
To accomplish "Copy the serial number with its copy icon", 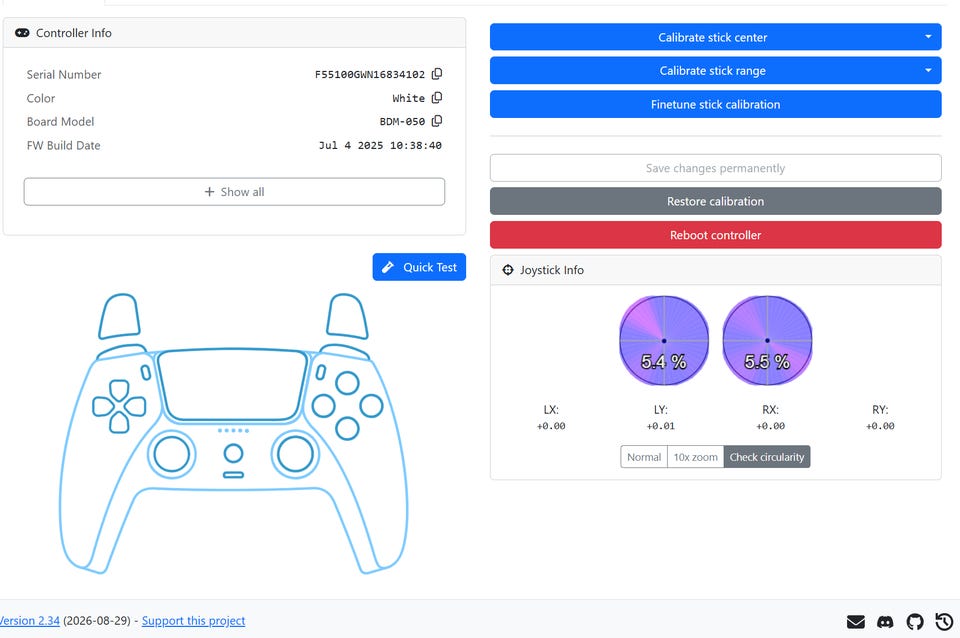I will pos(437,74).
